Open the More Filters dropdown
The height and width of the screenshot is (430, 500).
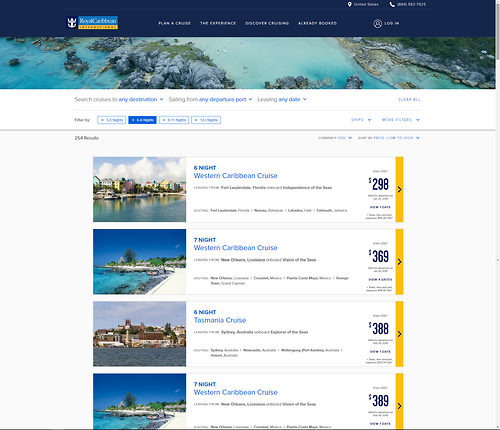tap(401, 120)
